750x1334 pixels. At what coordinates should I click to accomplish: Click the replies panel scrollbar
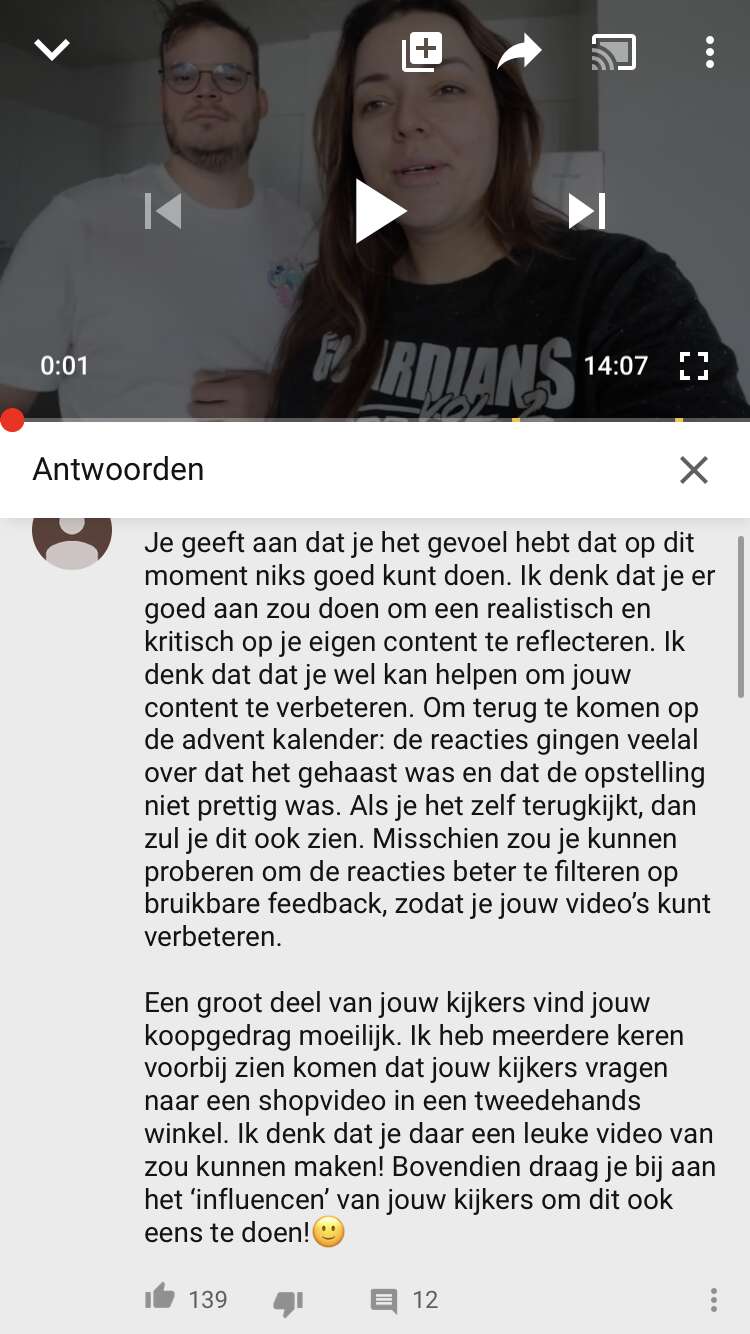pos(741,617)
